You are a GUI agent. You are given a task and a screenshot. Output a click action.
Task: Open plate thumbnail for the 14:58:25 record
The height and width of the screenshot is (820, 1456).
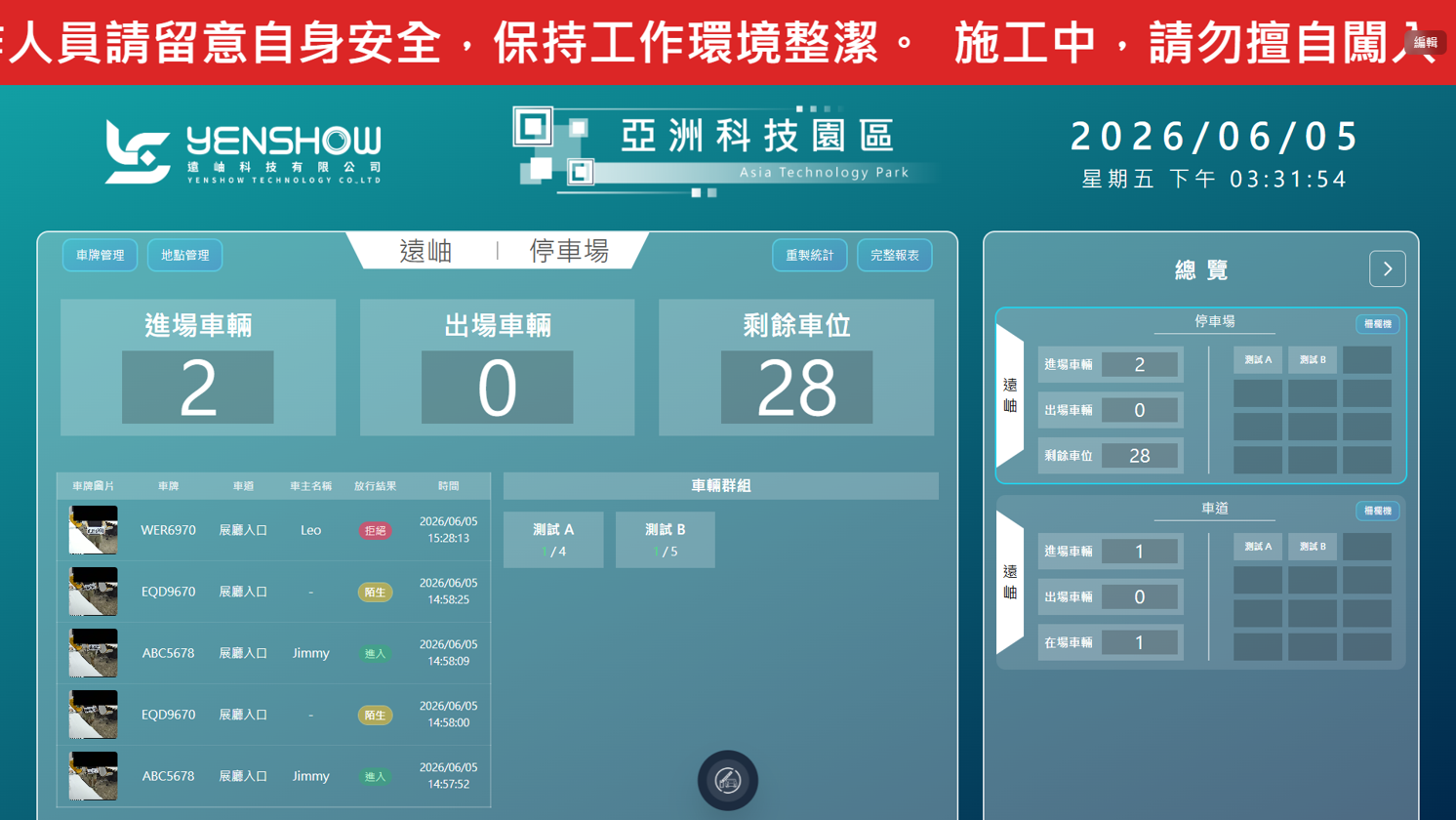click(x=94, y=592)
